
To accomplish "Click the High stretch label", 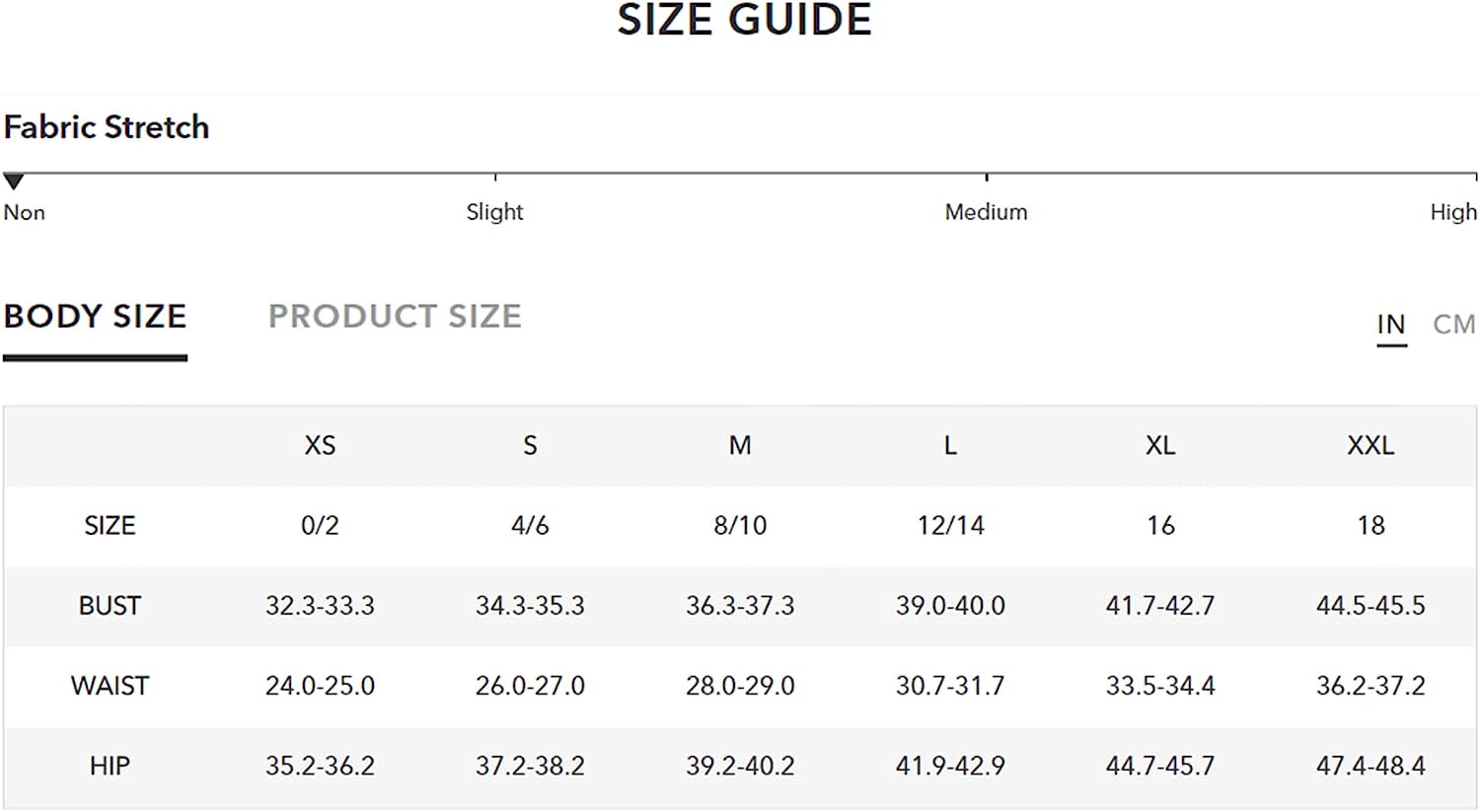I will click(x=1453, y=212).
